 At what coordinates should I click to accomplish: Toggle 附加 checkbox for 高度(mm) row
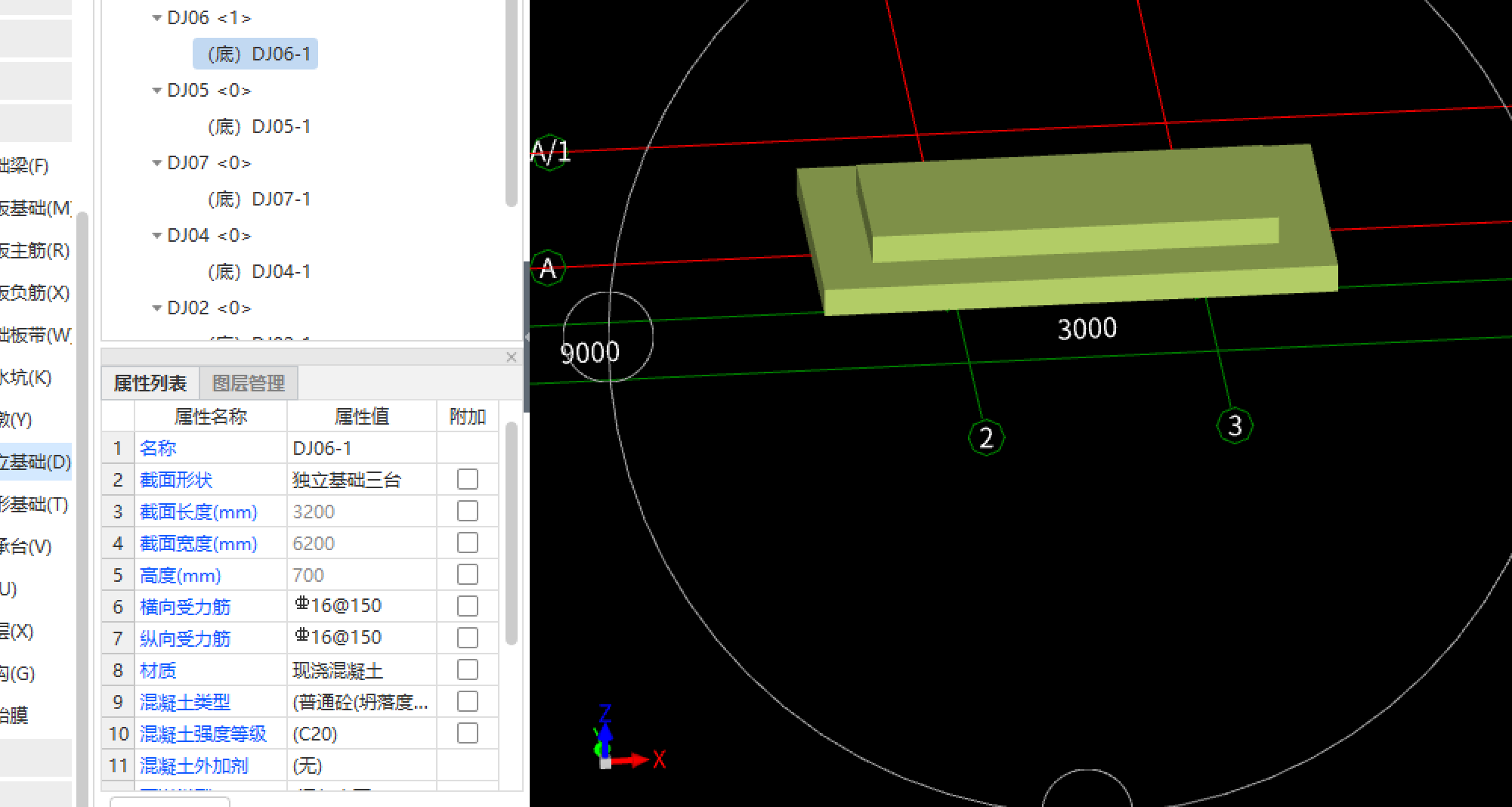click(x=468, y=574)
